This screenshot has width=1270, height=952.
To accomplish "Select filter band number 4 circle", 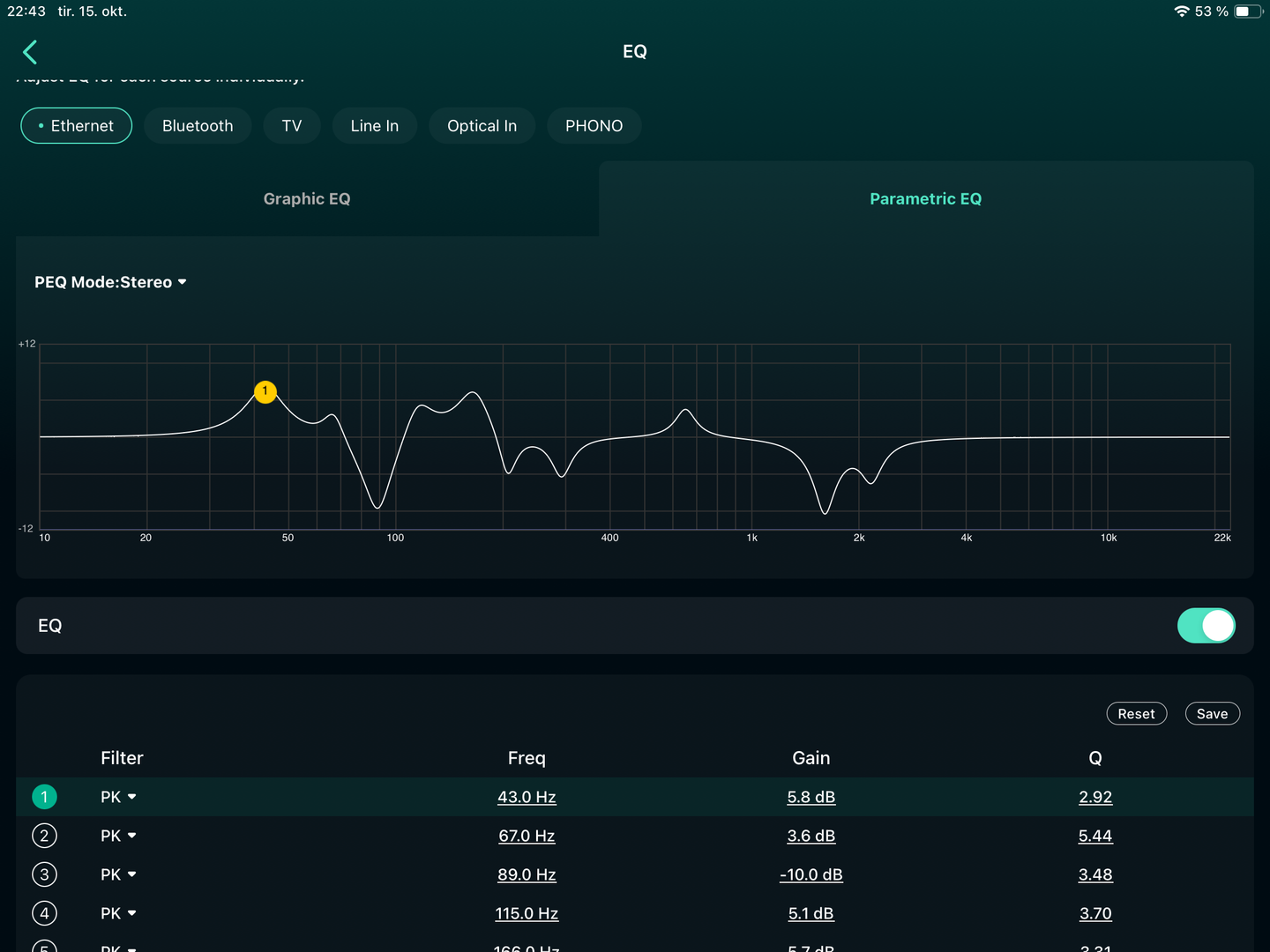I will click(x=44, y=913).
